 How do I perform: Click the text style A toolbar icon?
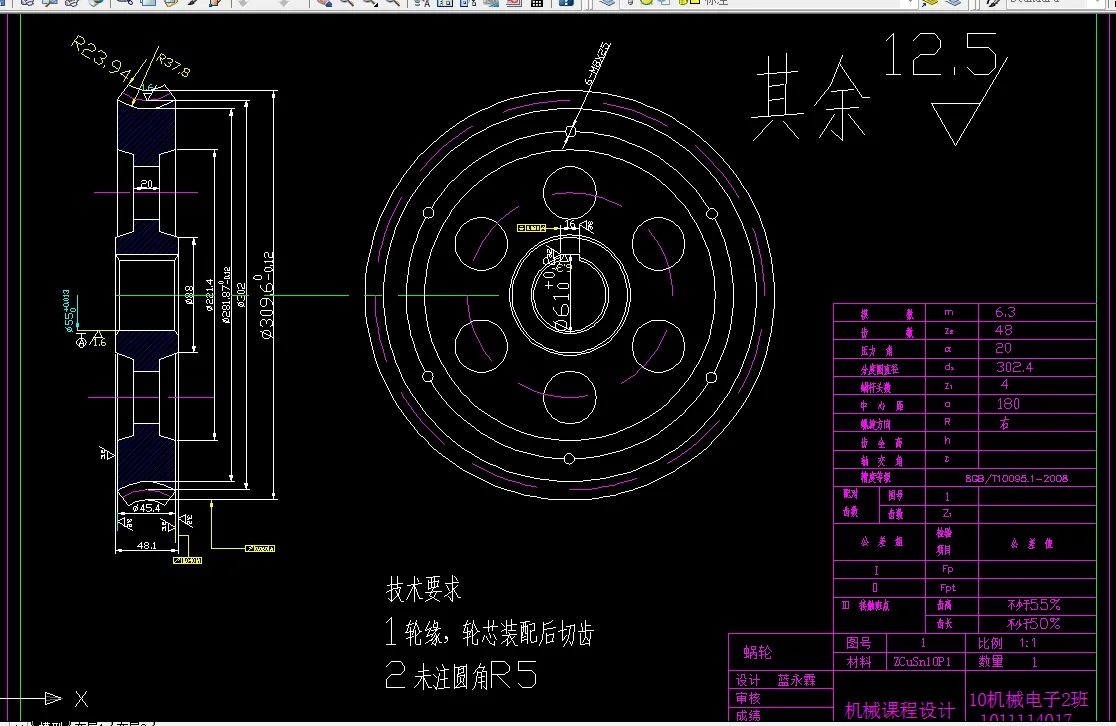422,6
